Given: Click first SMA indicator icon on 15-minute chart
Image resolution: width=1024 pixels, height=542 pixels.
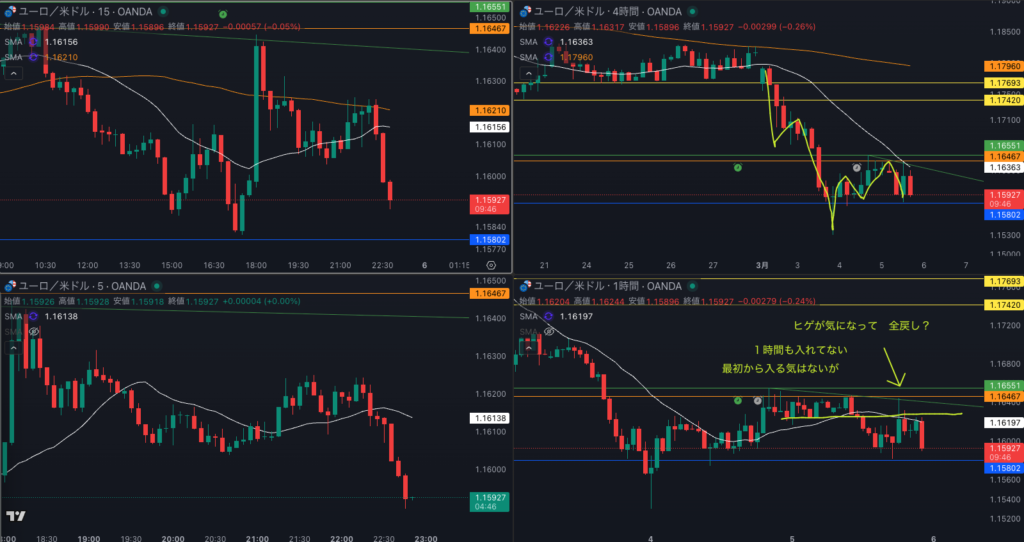Looking at the screenshot, I should pos(33,42).
